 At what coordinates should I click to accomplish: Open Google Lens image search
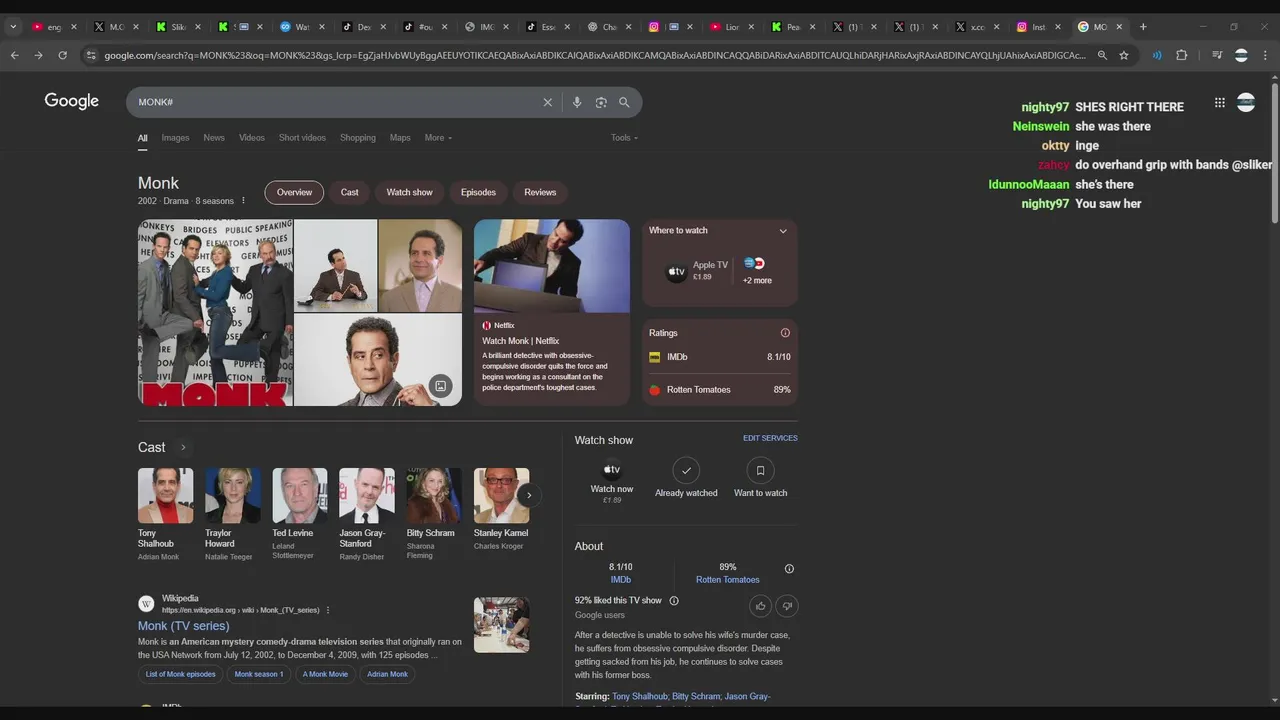601,102
